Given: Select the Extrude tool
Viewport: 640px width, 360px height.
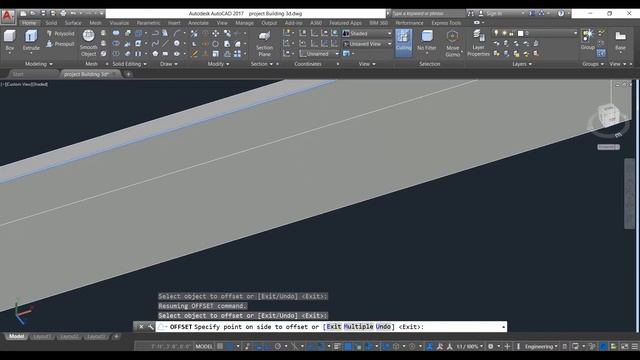Looking at the screenshot, I should tap(31, 40).
